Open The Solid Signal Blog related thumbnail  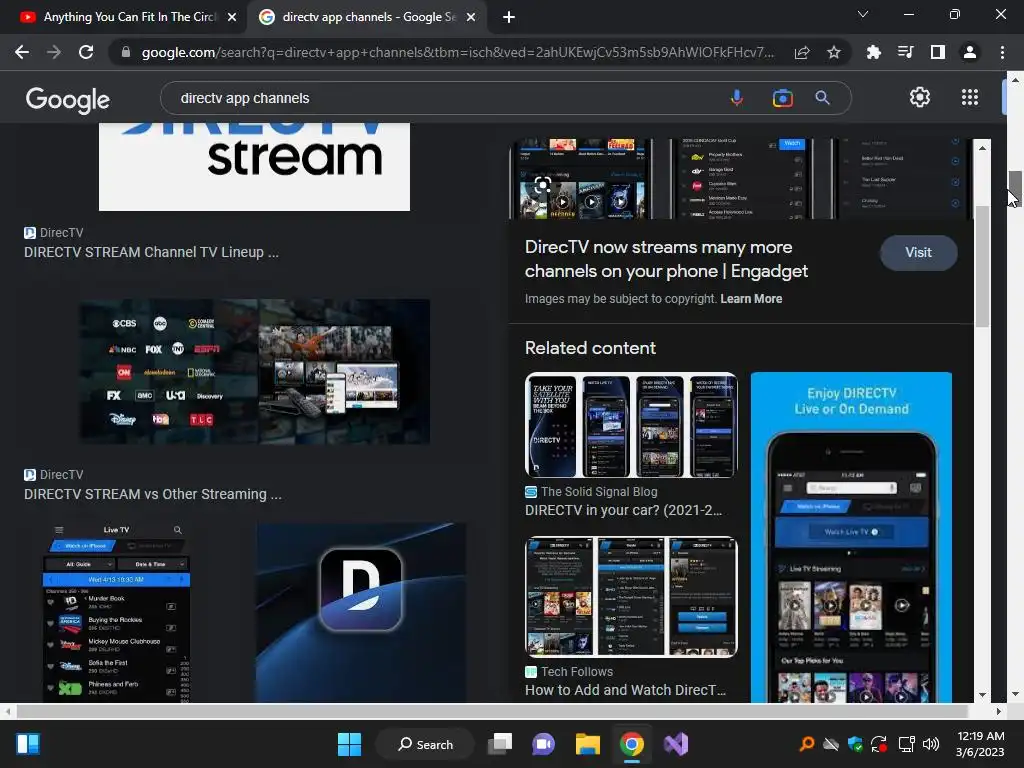(632, 425)
